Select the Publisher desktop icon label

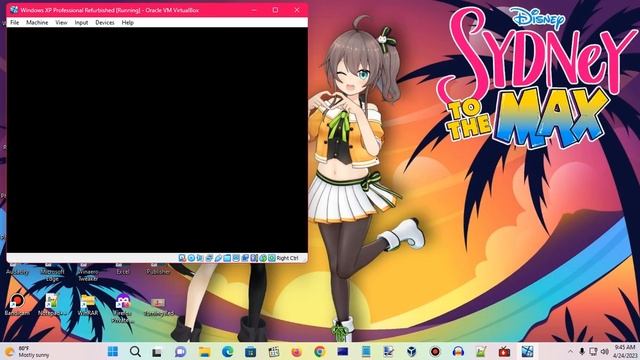[158, 271]
